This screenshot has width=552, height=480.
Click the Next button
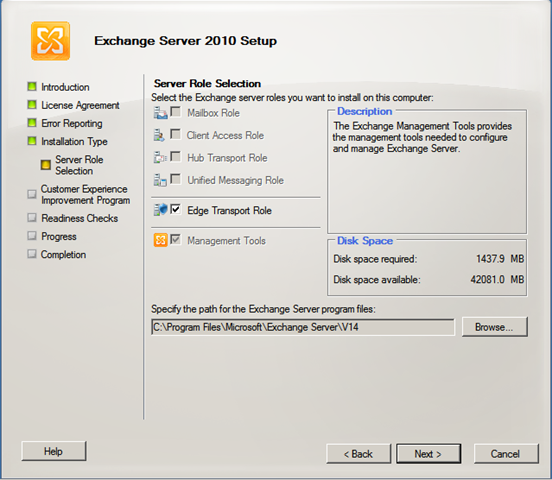pyautogui.click(x=428, y=454)
